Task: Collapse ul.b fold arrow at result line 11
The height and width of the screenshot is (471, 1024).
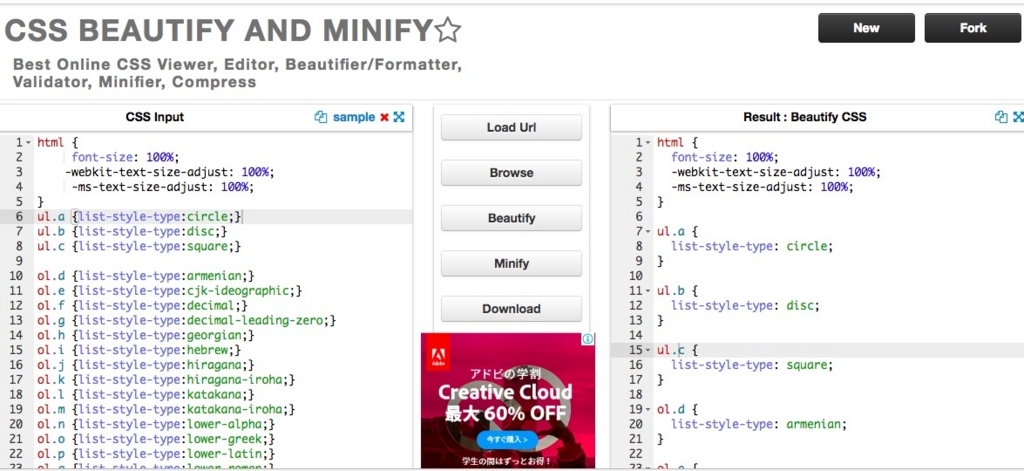Action: (x=648, y=291)
